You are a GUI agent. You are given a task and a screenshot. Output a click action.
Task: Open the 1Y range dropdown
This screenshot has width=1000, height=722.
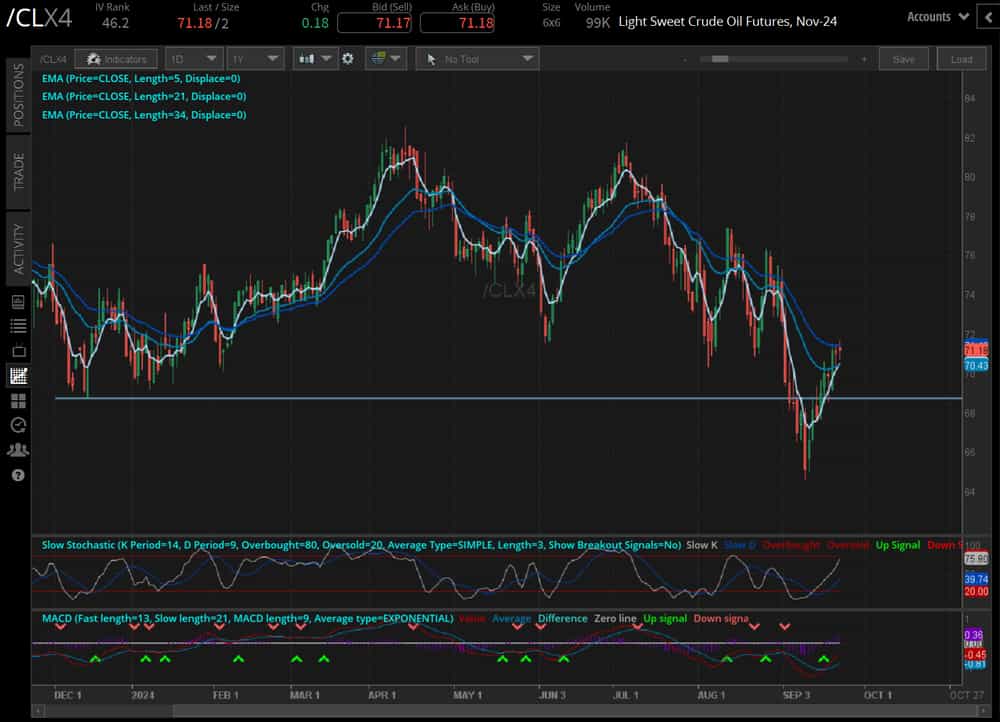[x=256, y=58]
